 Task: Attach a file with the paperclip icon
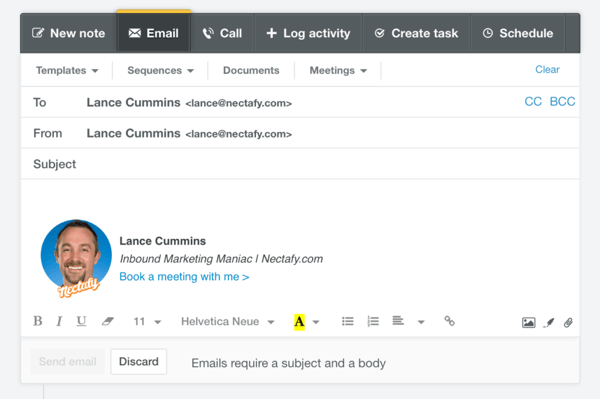(x=568, y=322)
